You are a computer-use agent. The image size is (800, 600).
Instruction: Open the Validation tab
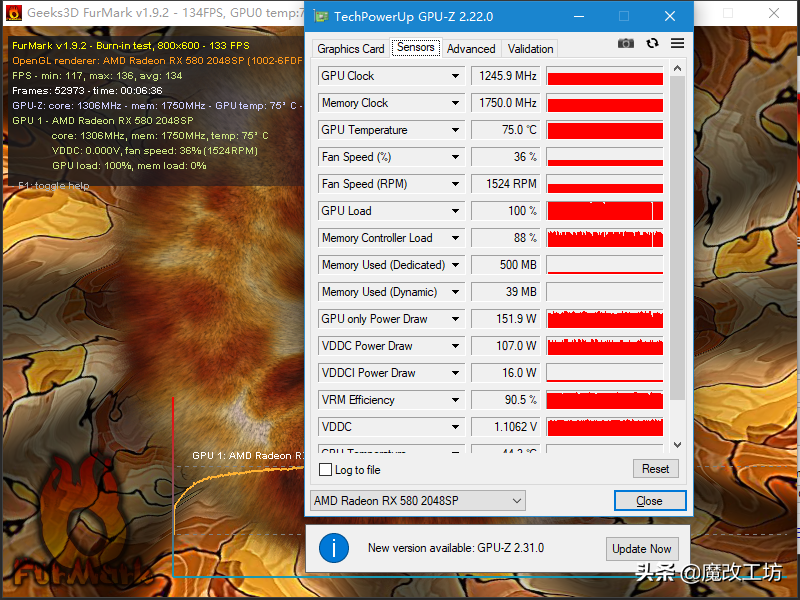[530, 49]
